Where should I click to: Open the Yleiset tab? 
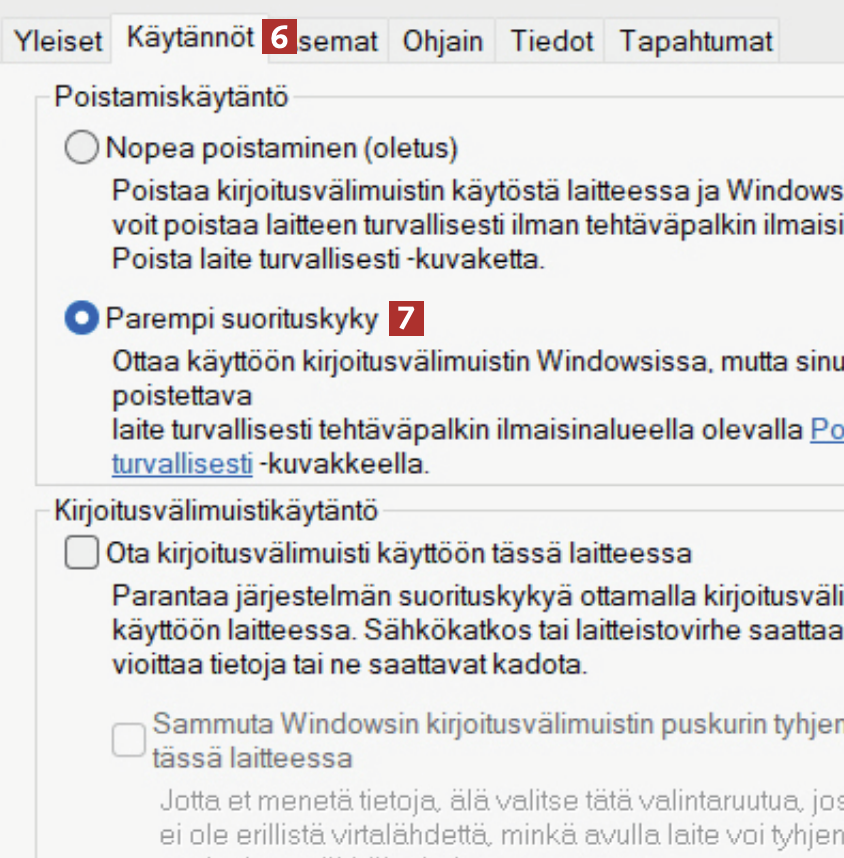[57, 42]
